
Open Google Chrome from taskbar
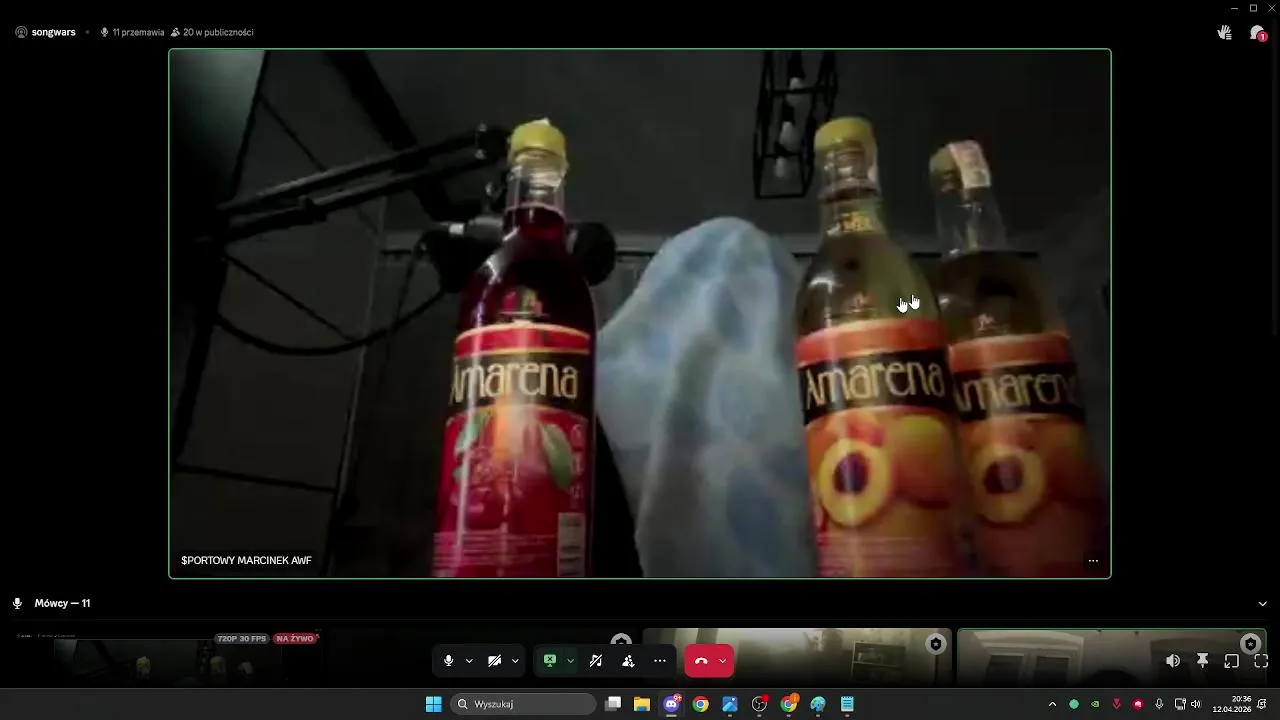pyautogui.click(x=701, y=704)
